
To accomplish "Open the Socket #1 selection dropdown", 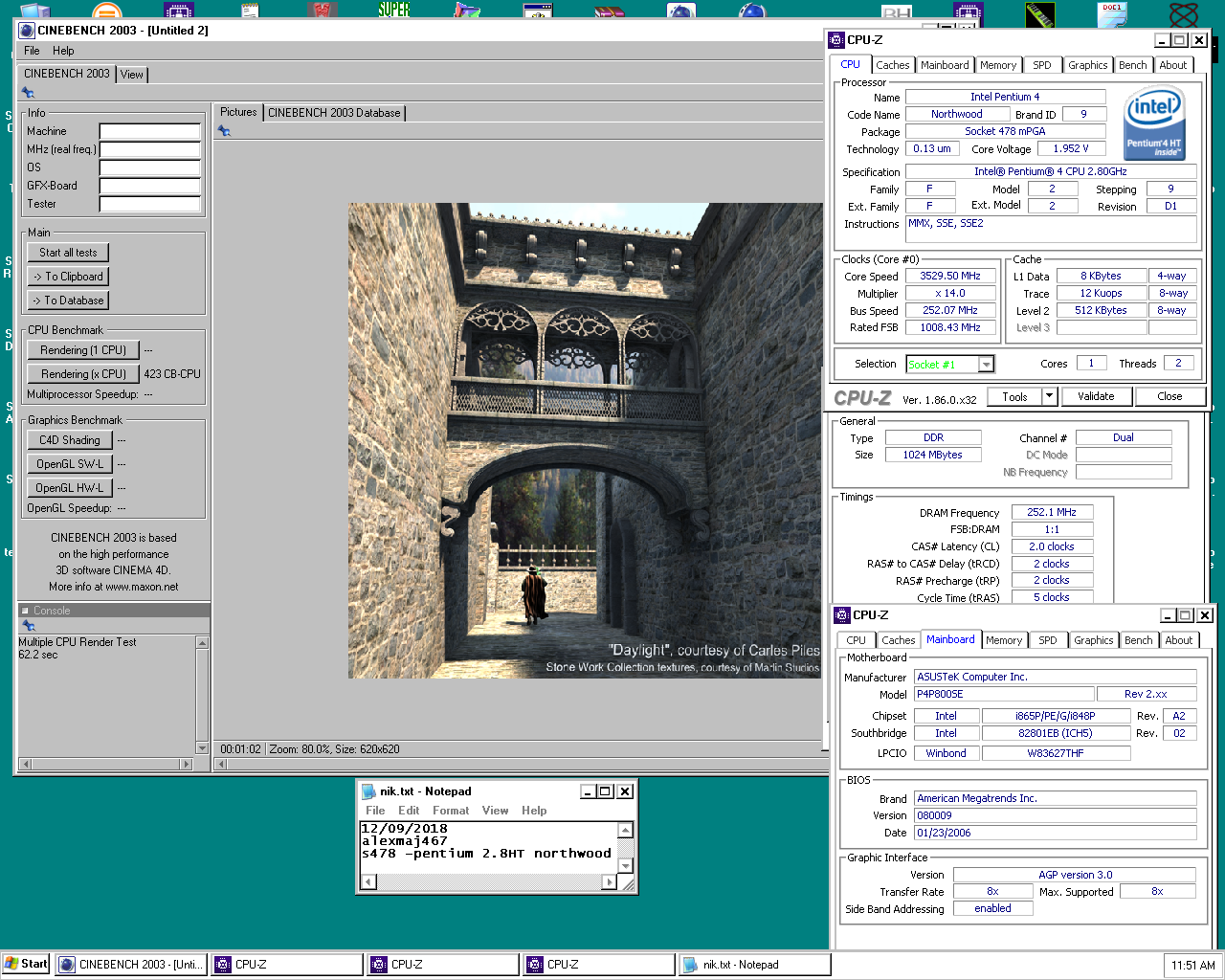I will coord(986,364).
